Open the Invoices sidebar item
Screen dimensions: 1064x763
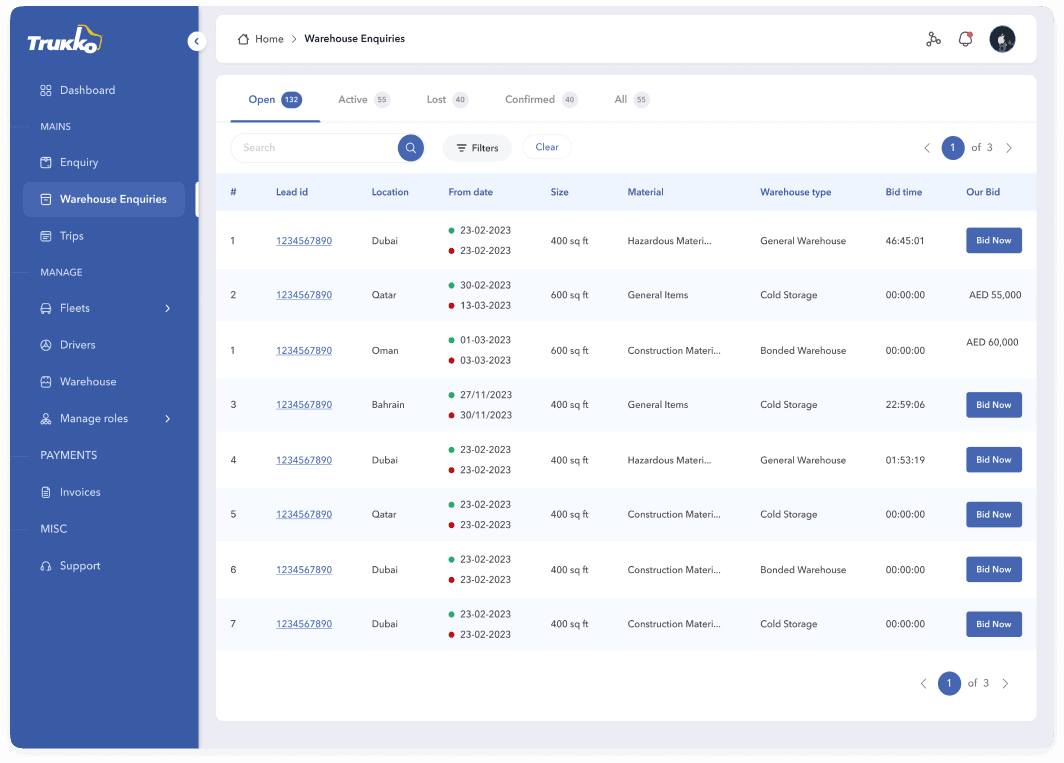click(79, 492)
